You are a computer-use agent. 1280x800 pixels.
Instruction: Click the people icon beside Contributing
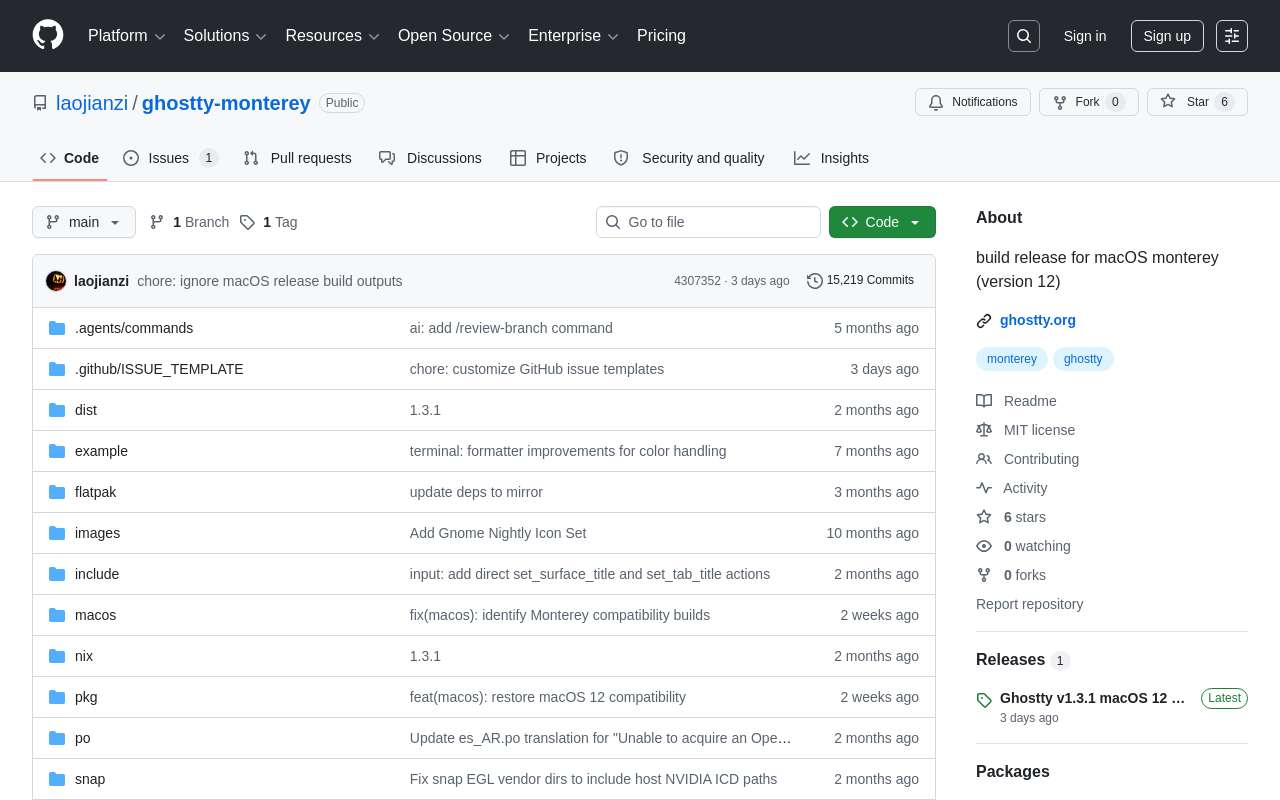point(984,459)
